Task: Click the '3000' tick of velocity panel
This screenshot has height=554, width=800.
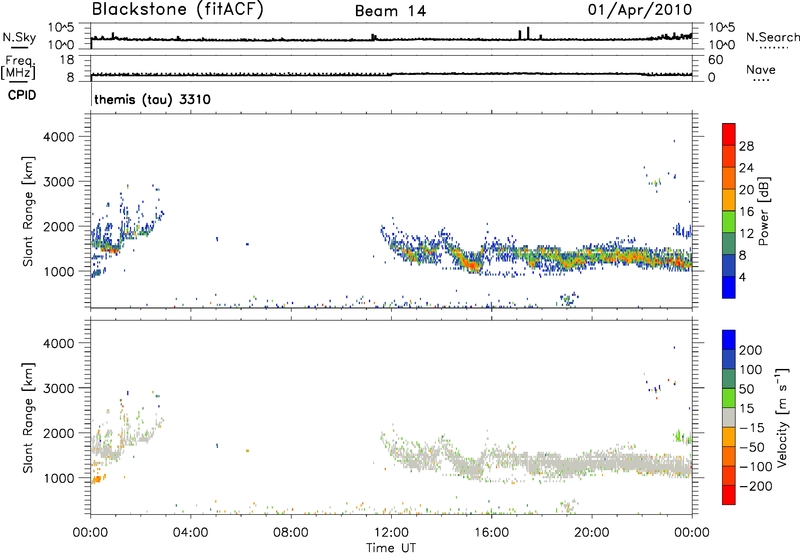Action: 59,388
